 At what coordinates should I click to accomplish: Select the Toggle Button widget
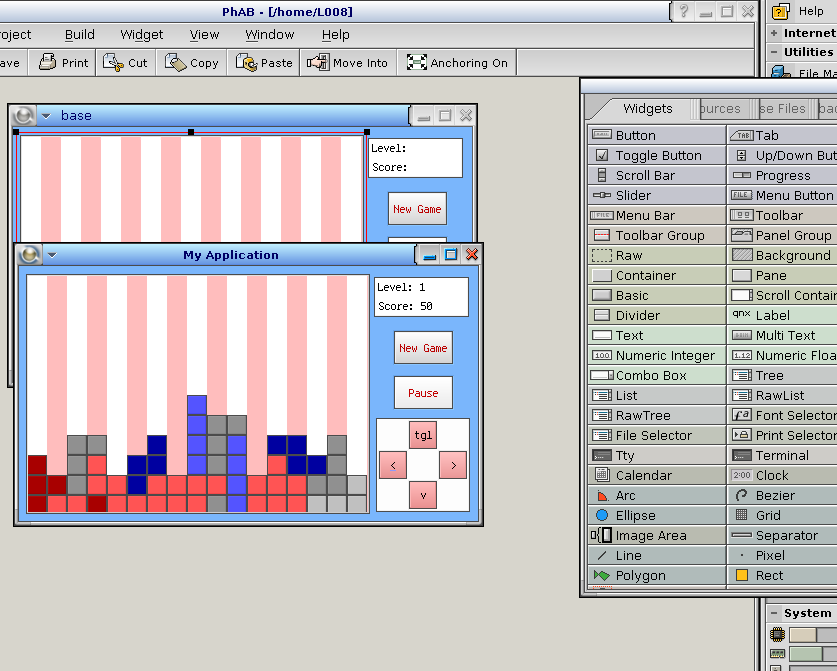[x=657, y=155]
